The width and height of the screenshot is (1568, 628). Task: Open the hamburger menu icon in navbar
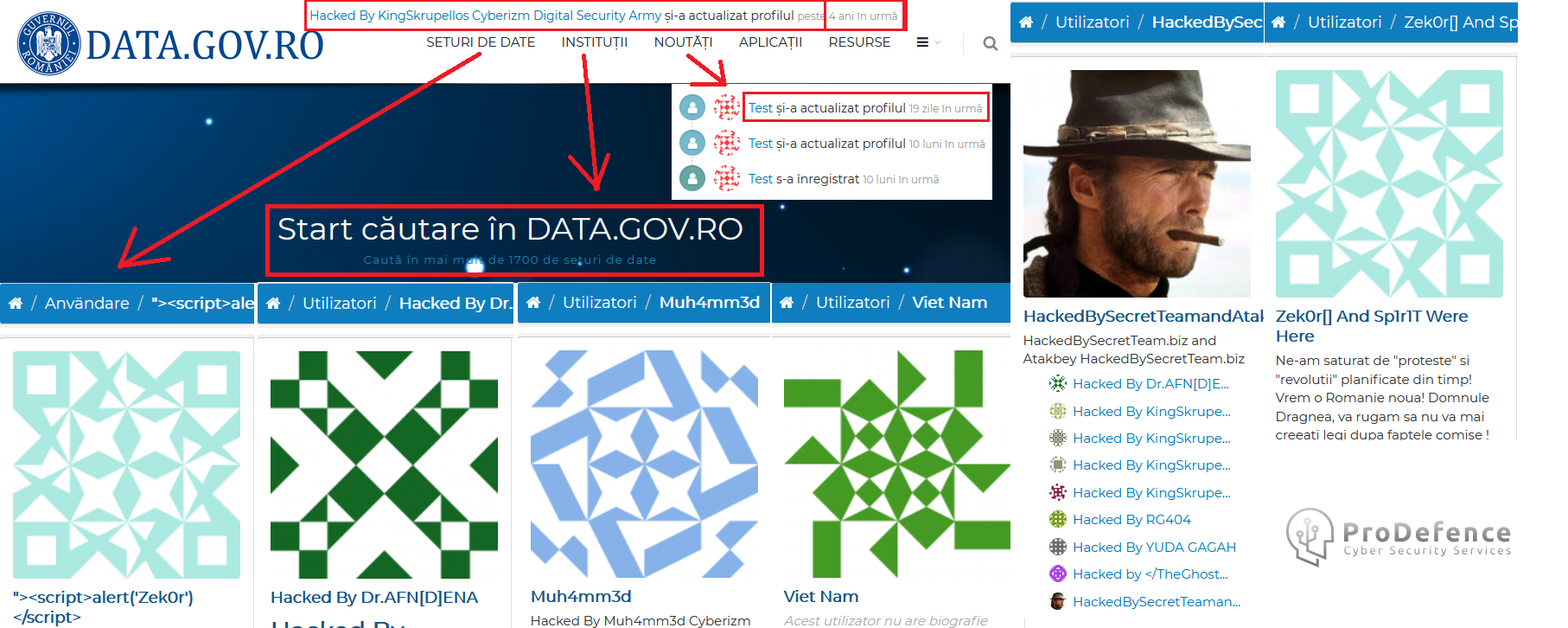coord(922,42)
